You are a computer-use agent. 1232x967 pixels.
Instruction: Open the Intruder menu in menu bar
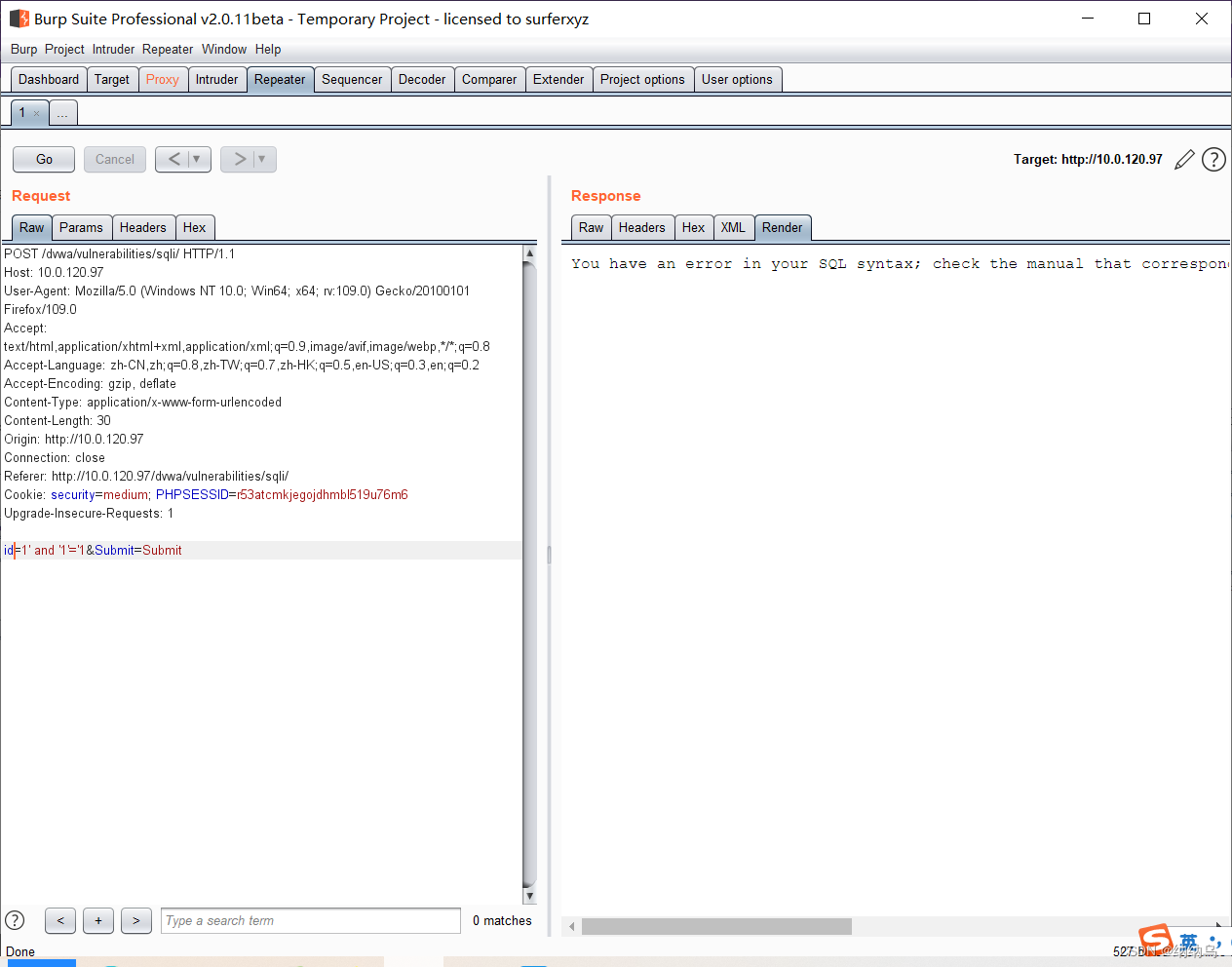tap(113, 49)
